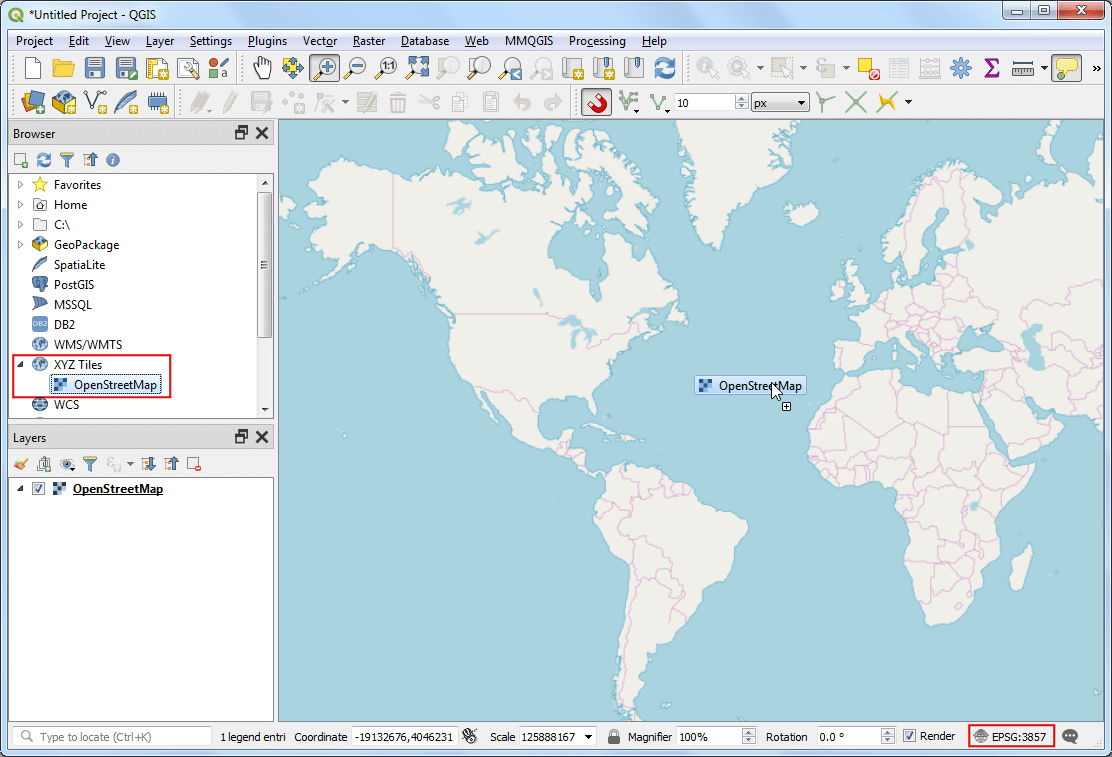The width and height of the screenshot is (1112, 757).
Task: Filter the Browser panel items
Action: (x=67, y=160)
